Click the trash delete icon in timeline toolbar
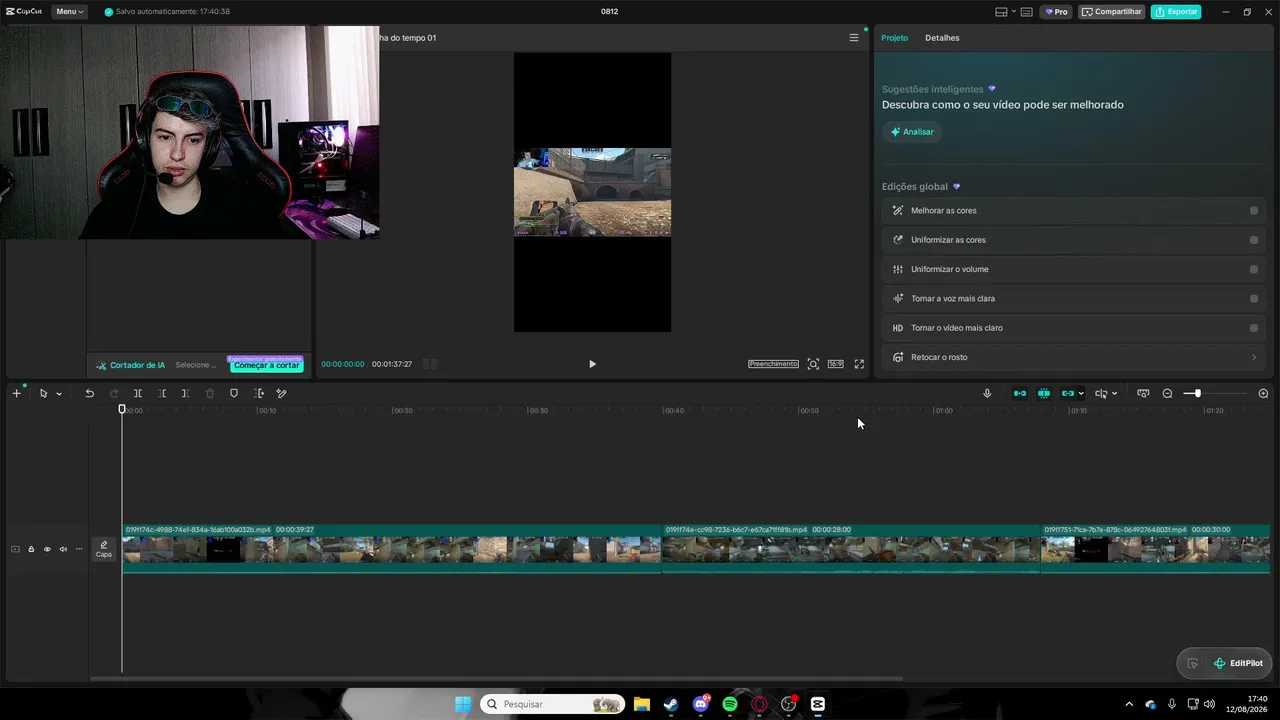The width and height of the screenshot is (1280, 720). point(210,393)
